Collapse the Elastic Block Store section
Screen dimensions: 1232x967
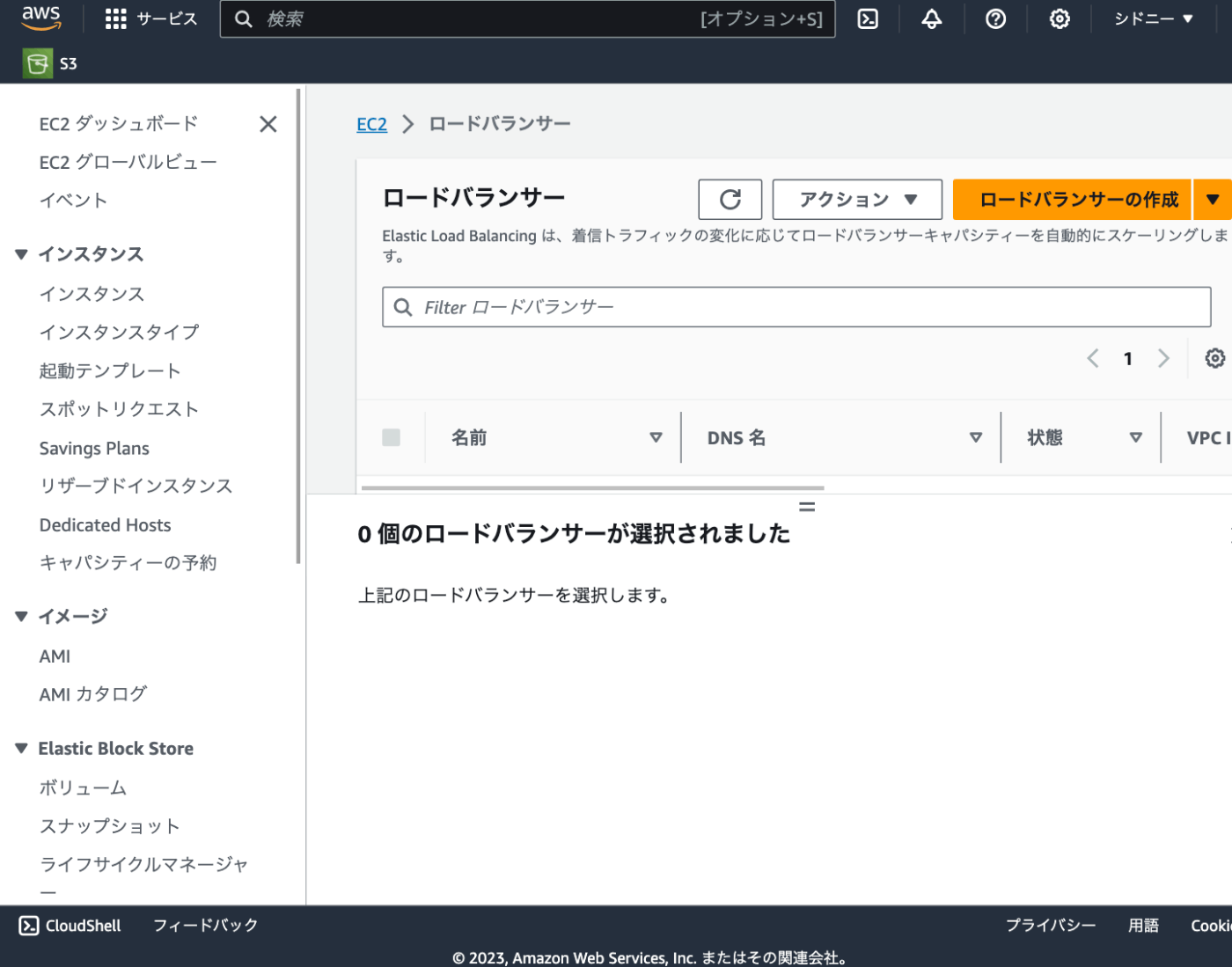(21, 749)
